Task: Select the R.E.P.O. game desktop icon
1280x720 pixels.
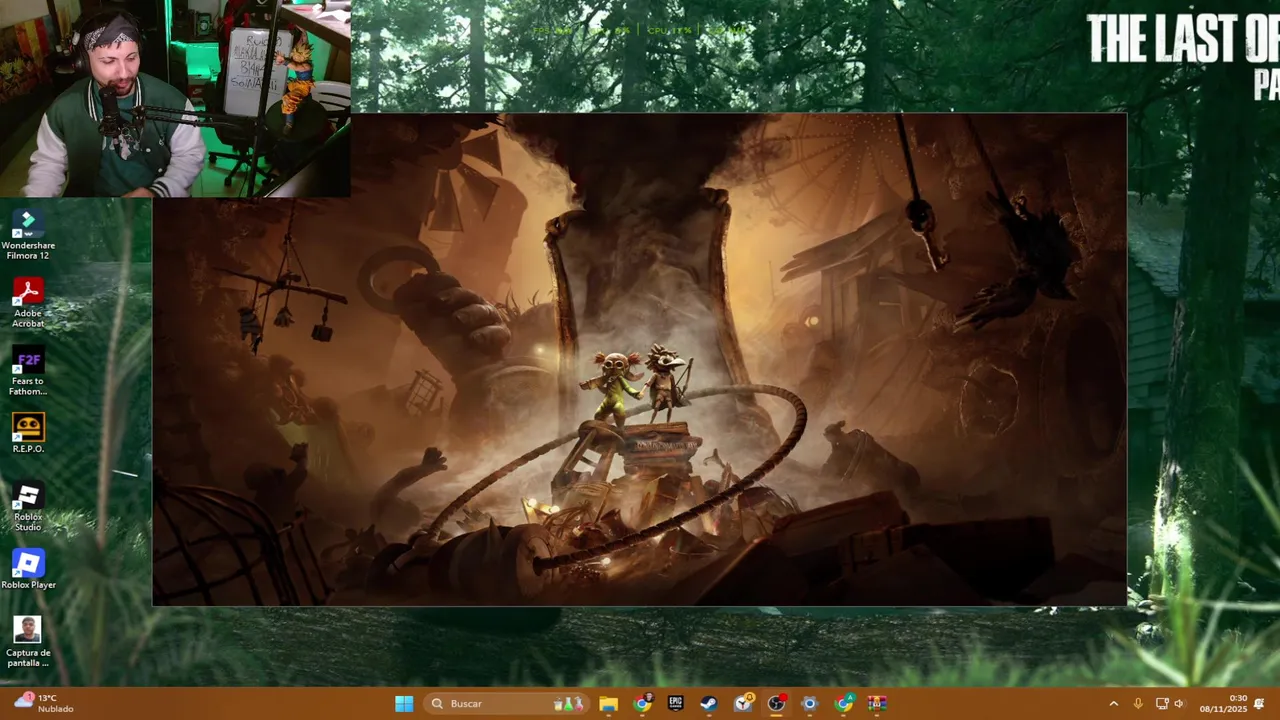Action: [x=28, y=432]
